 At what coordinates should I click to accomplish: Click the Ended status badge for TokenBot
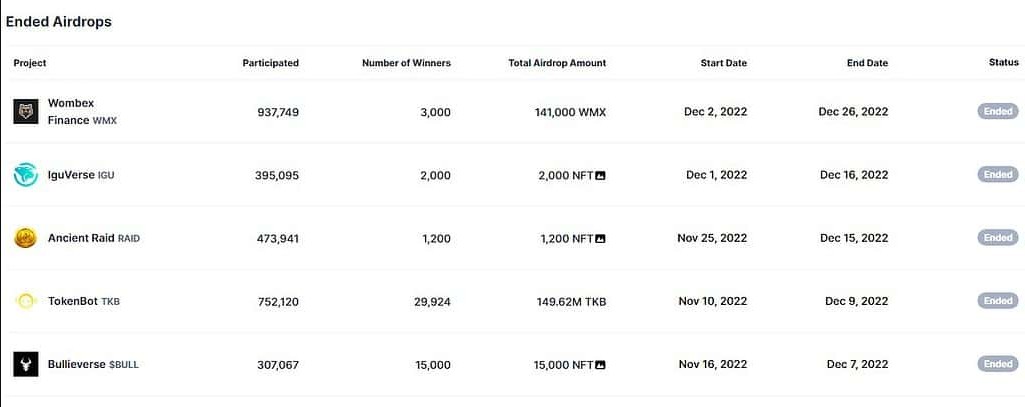(x=998, y=301)
